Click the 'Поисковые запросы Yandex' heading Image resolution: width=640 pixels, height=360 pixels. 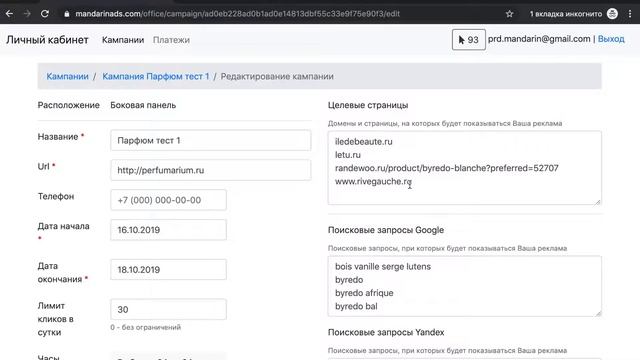pos(386,332)
